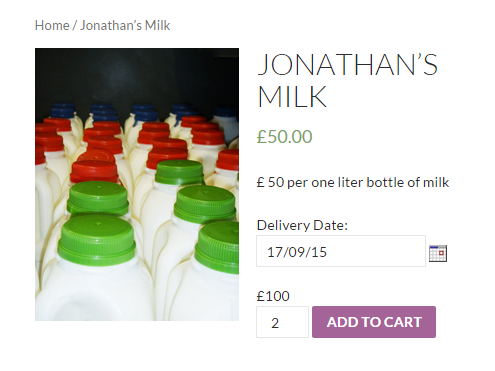Click the Delivery Date label
495x371 pixels.
[302, 225]
